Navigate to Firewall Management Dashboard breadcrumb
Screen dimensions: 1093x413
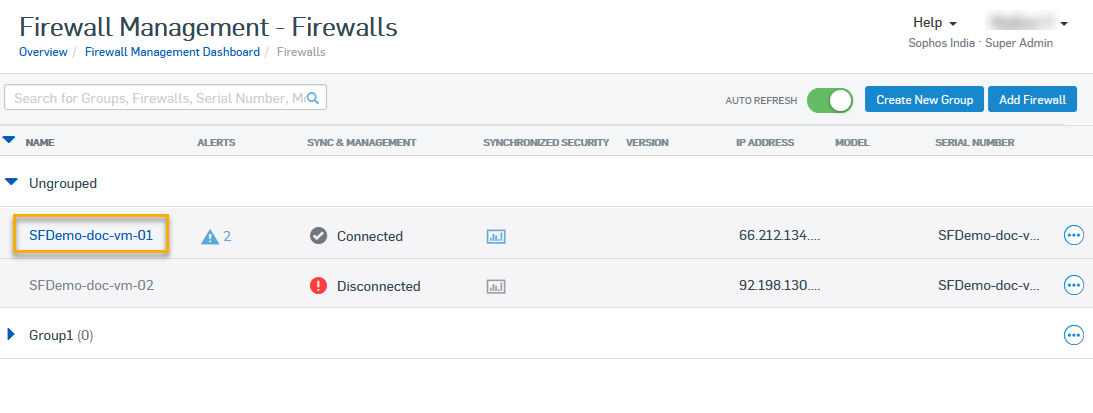coord(172,52)
